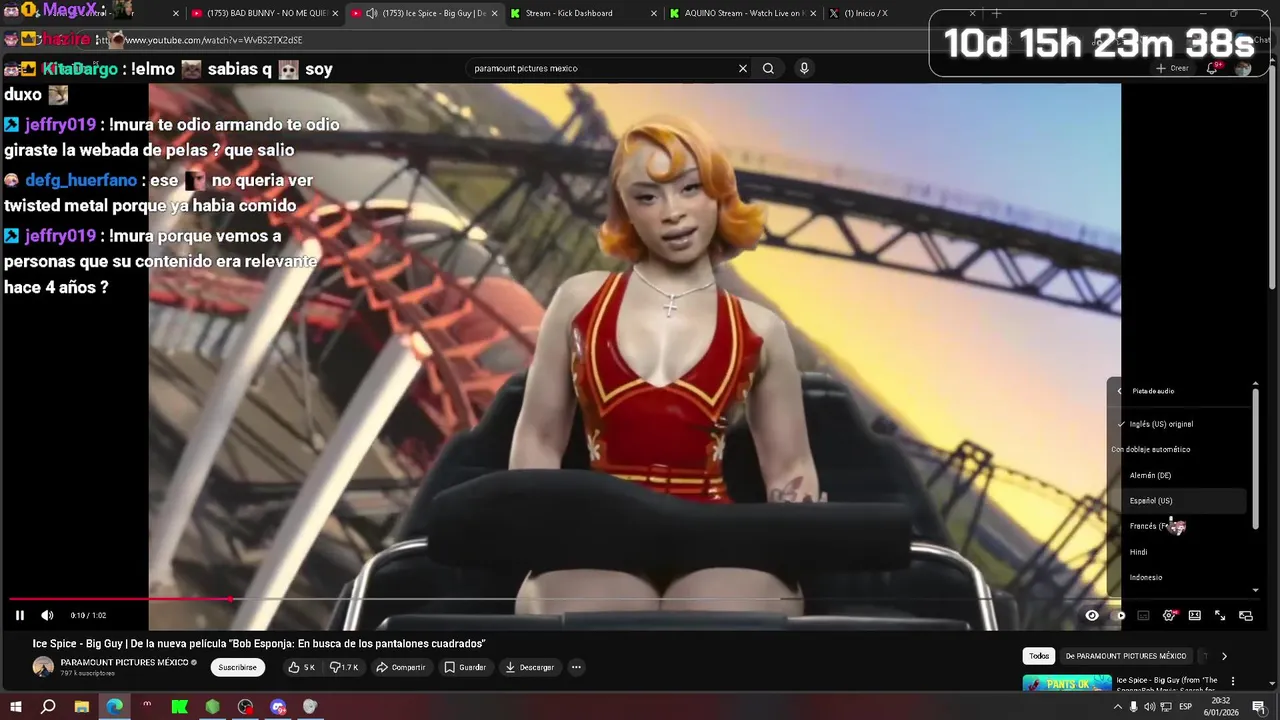This screenshot has width=1280, height=720.
Task: Open AQUINO Stream Kick tab
Action: 745,13
